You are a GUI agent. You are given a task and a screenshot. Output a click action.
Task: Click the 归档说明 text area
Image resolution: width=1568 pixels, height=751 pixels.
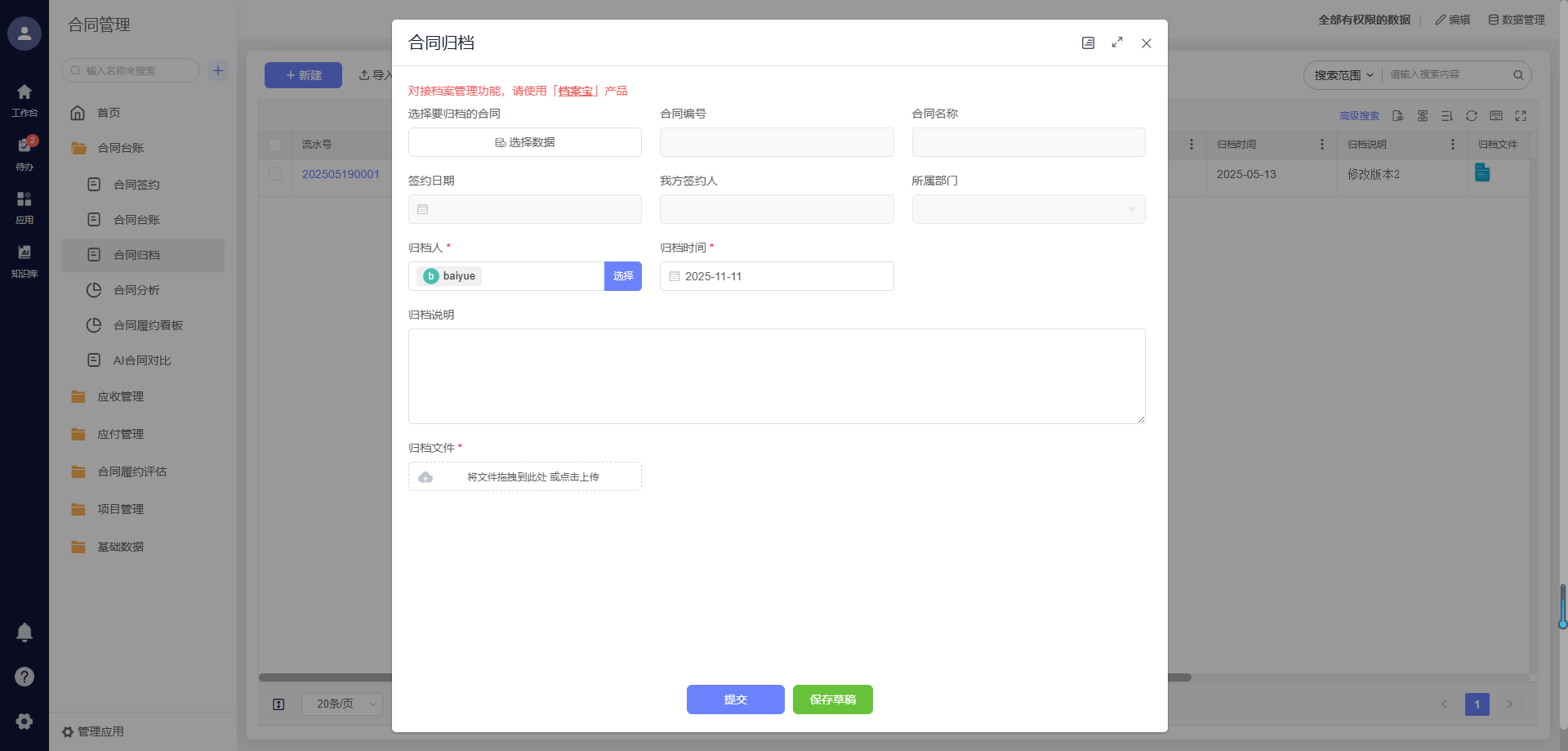(776, 376)
